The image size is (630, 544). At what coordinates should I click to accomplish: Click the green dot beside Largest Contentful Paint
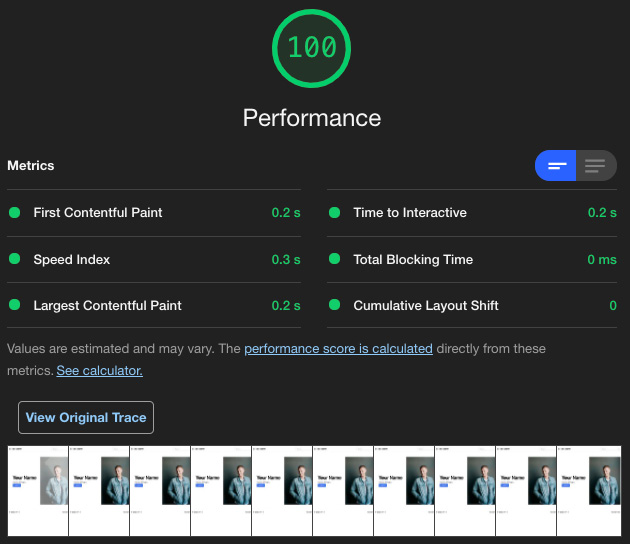point(14,305)
